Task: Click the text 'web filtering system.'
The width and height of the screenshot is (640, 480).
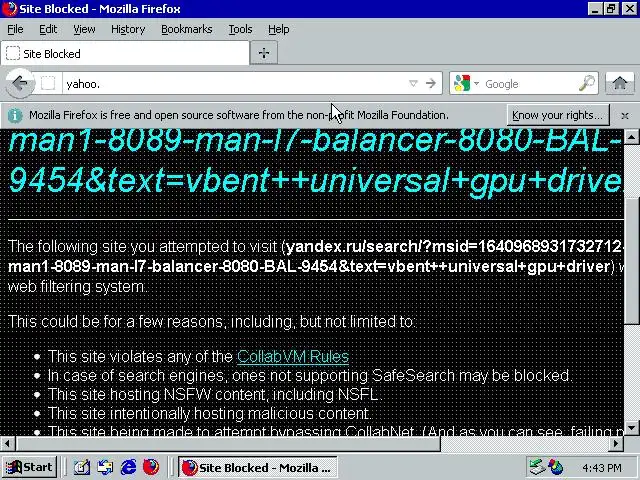Action: (78, 287)
